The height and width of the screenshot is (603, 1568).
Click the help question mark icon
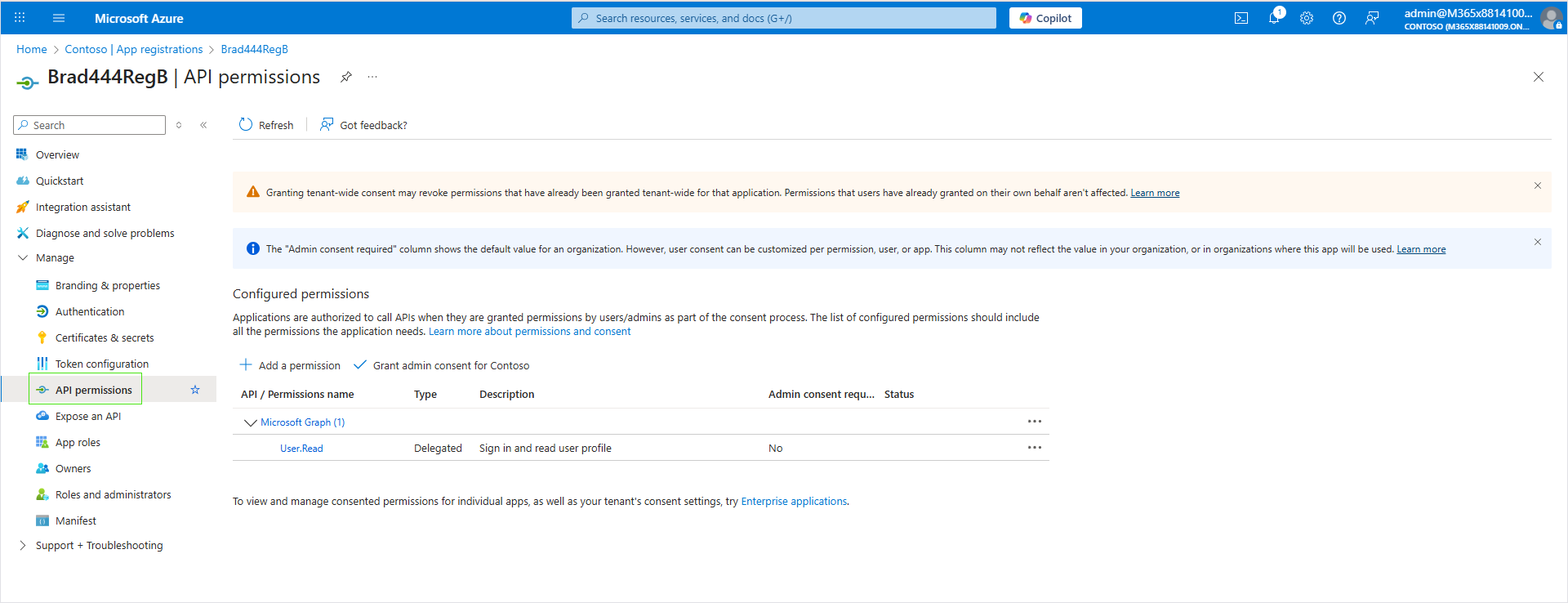(1339, 18)
